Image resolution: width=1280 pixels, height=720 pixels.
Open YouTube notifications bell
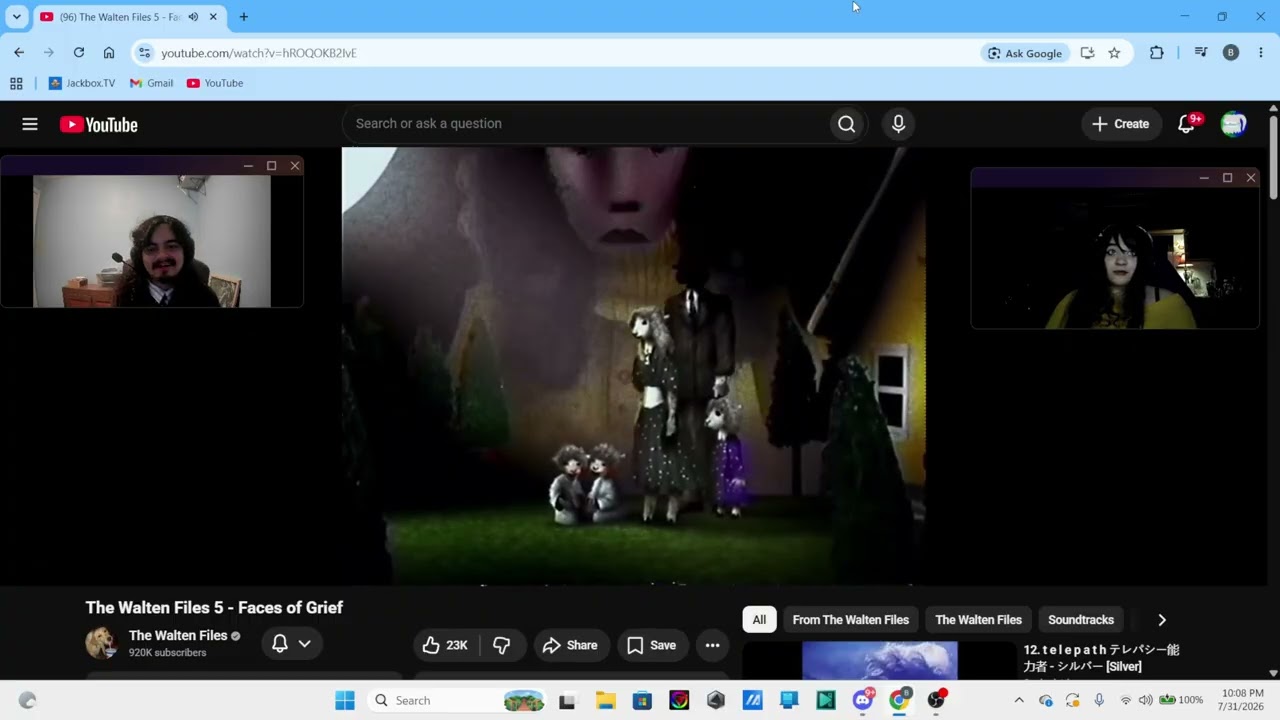point(1186,124)
